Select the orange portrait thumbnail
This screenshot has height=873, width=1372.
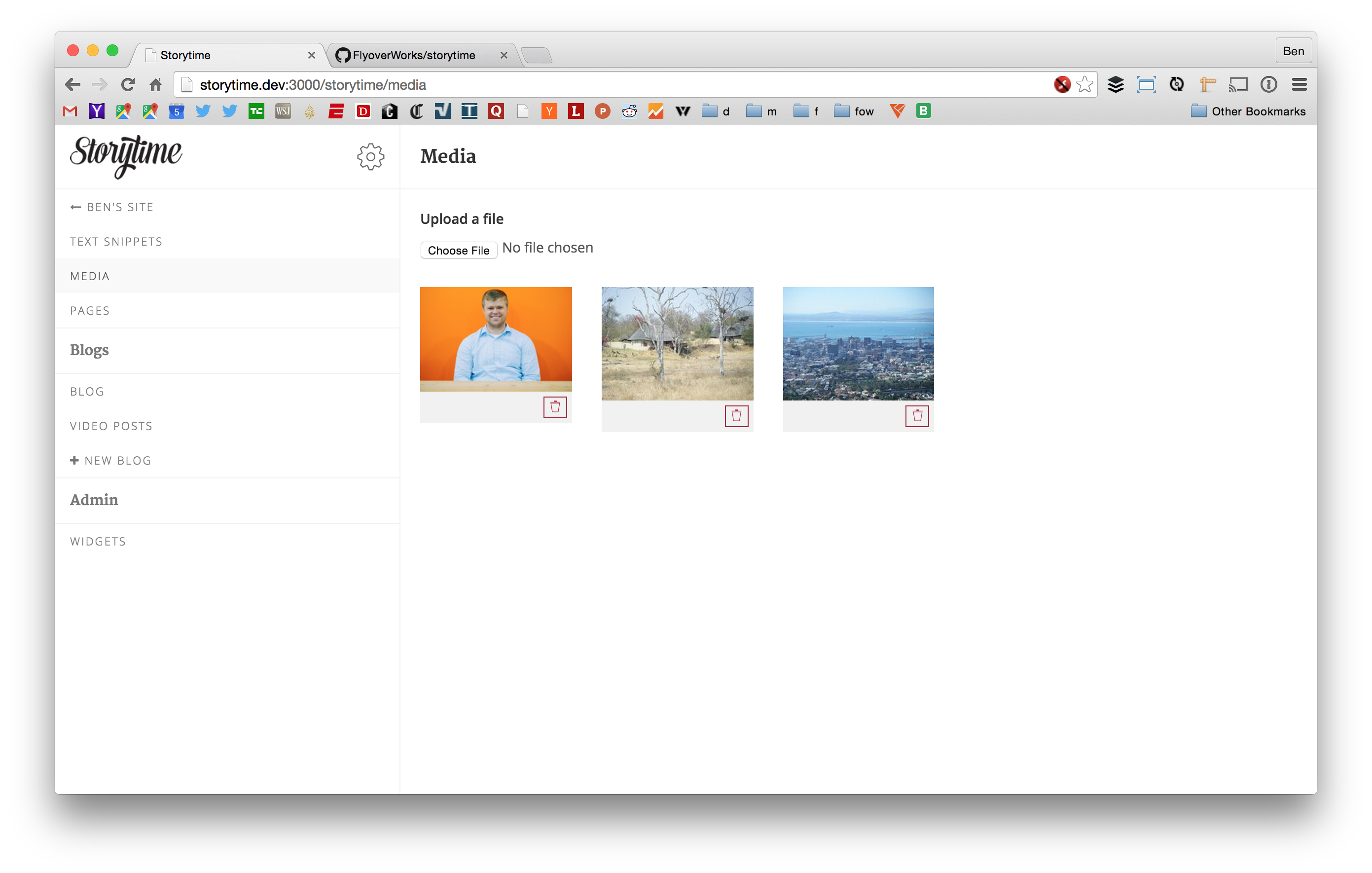(496, 338)
